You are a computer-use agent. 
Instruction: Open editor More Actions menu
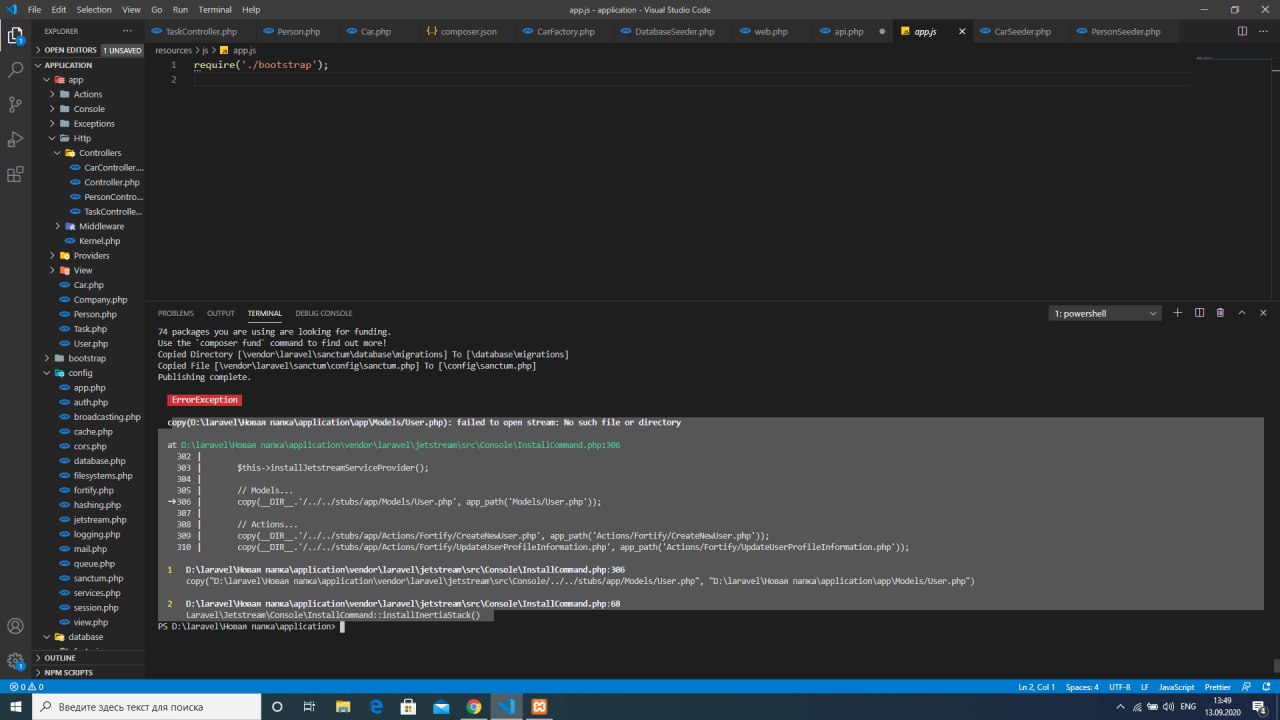click(1264, 31)
